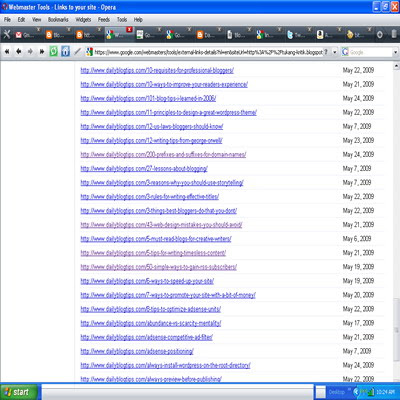Click the Home toolbar icon

(x=65, y=51)
